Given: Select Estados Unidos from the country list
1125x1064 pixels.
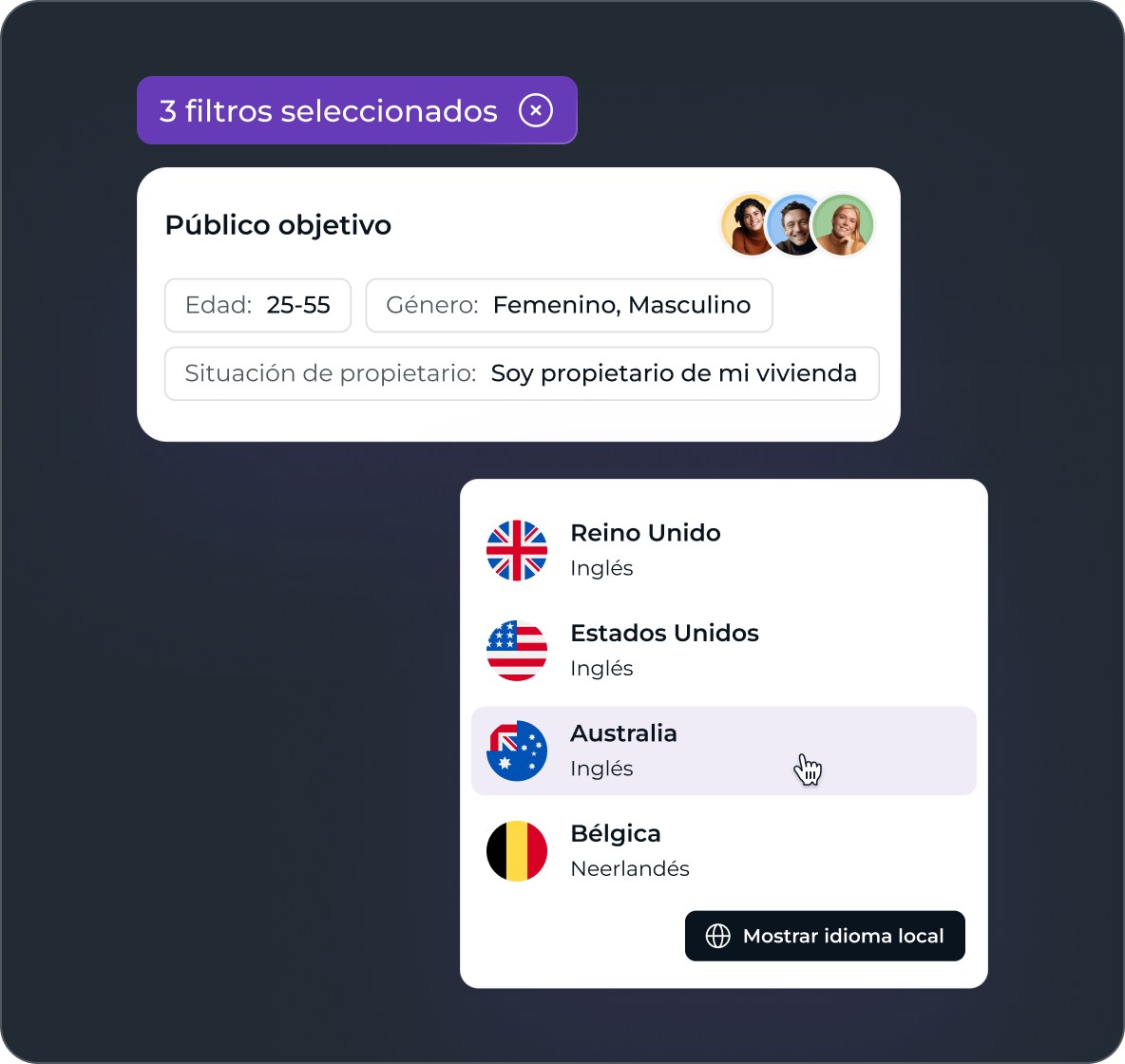Looking at the screenshot, I should pos(723,651).
